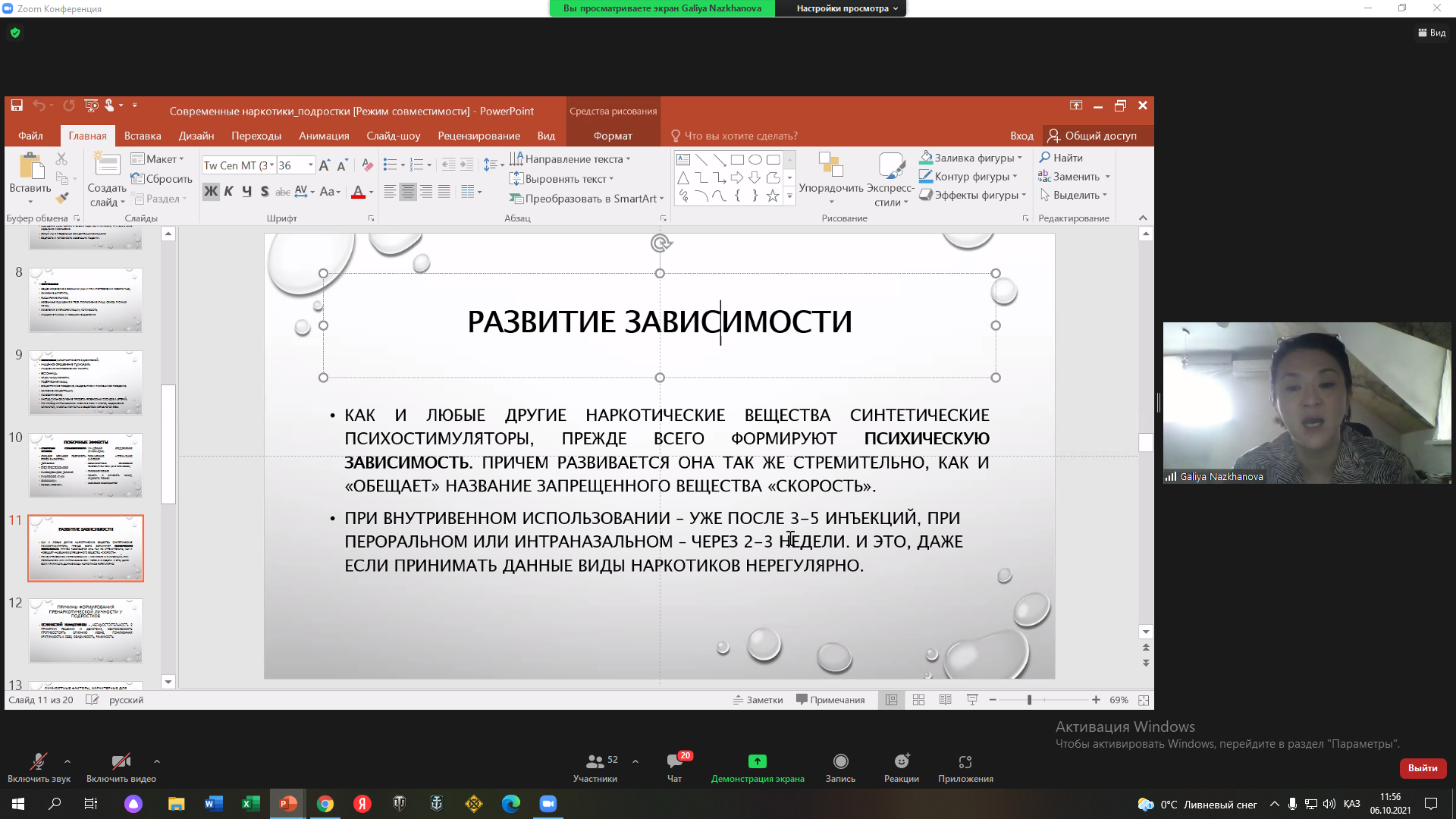Click fit slide to window icon
1456x819 pixels.
pos(1144,700)
